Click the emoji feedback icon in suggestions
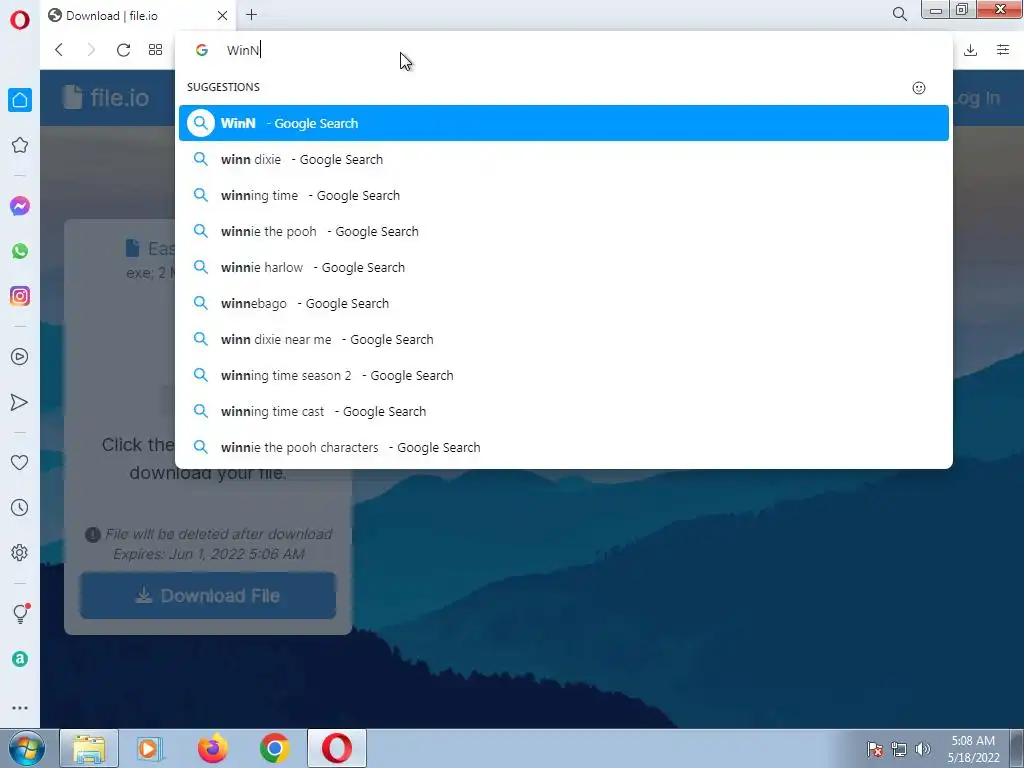Image resolution: width=1024 pixels, height=768 pixels. click(918, 88)
